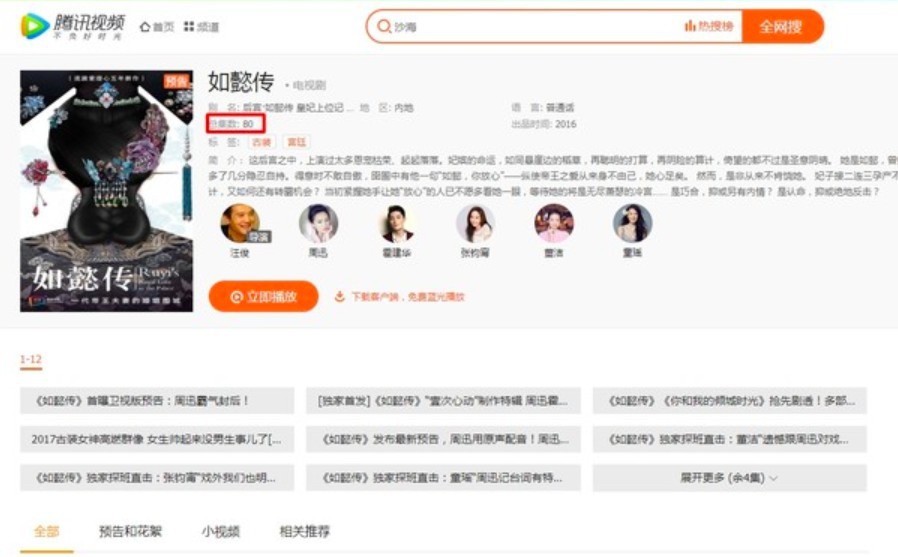
Task: Click the 出品时间: 2016 text
Action: 543,124
